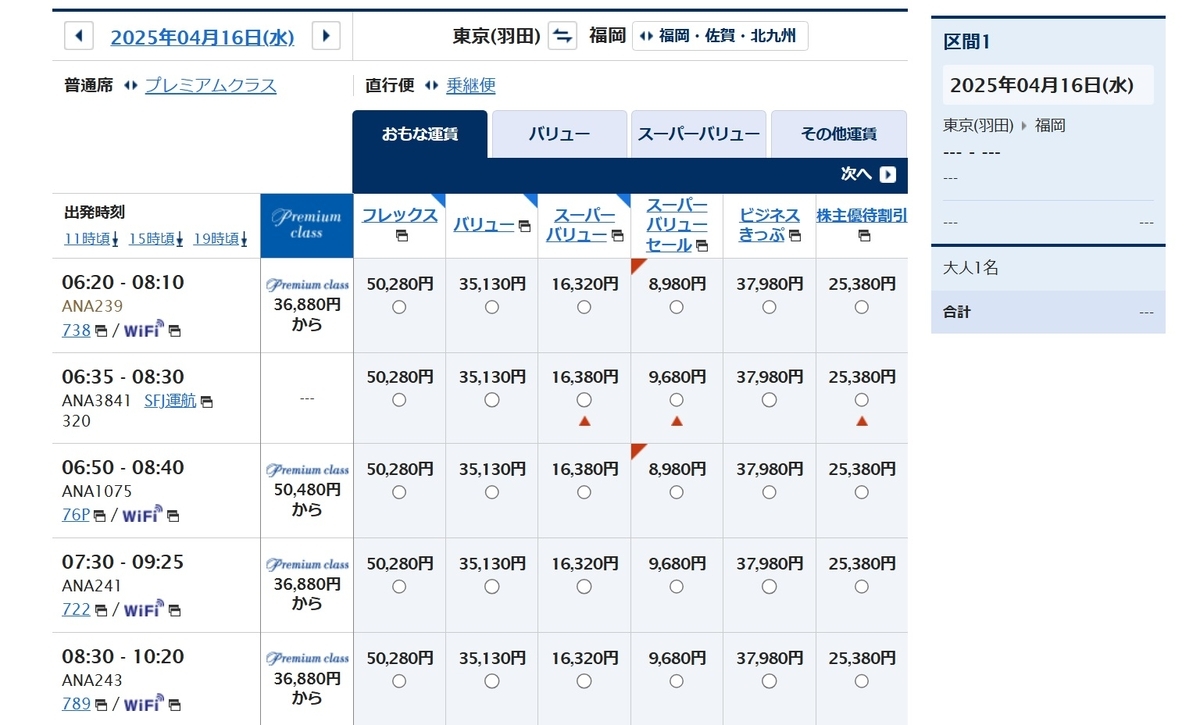Open WiFi info icon for ANA1075

click(x=173, y=516)
